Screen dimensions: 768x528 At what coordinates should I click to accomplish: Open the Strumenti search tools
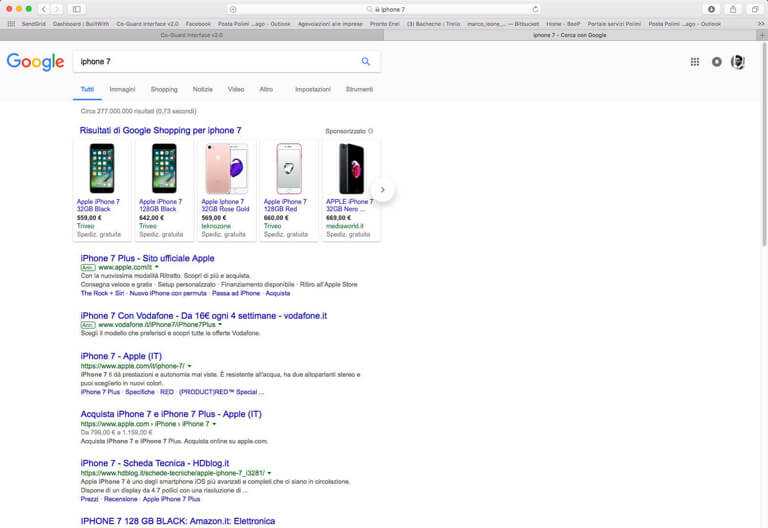(x=360, y=89)
